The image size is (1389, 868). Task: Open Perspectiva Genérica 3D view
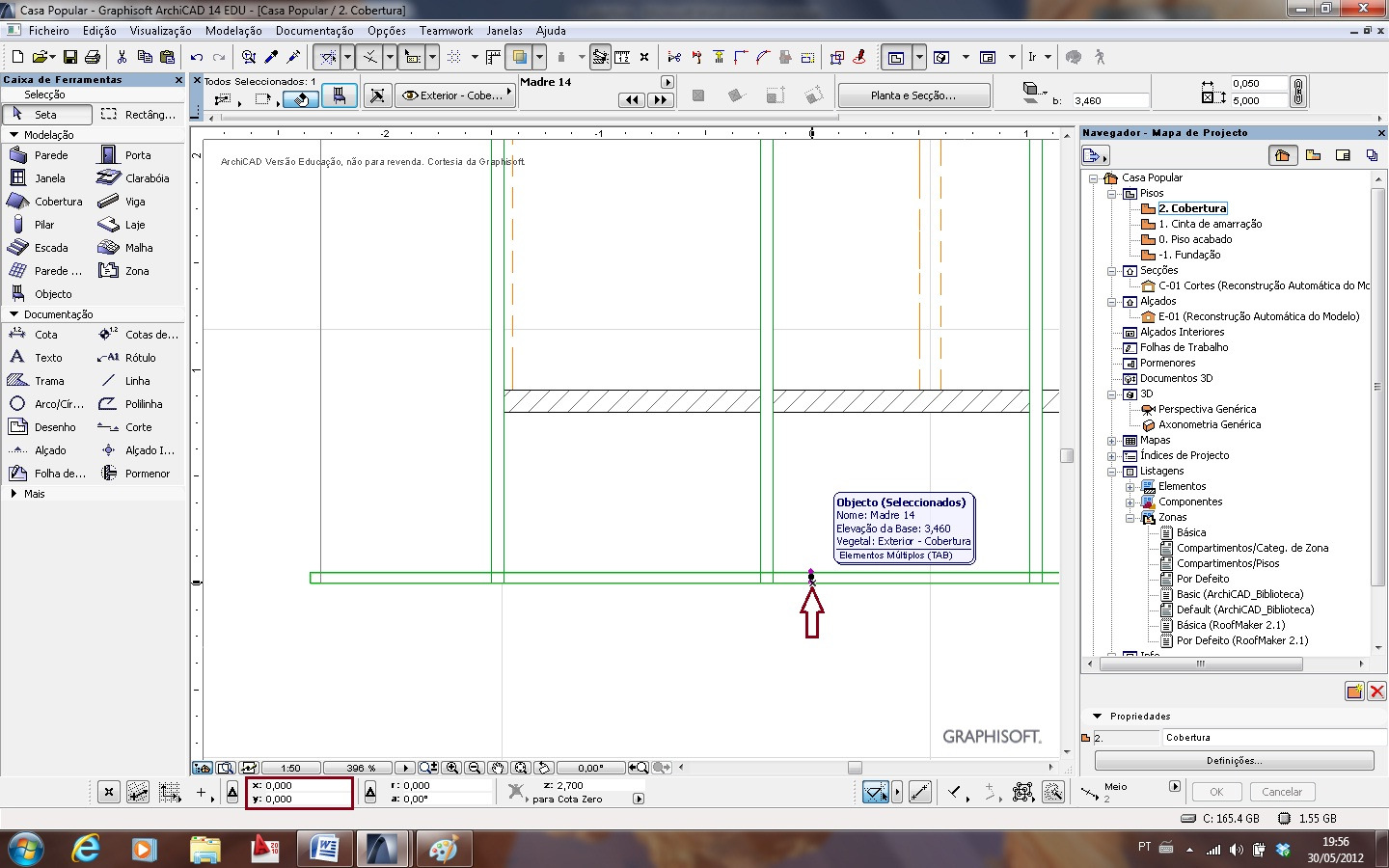[x=1207, y=409]
